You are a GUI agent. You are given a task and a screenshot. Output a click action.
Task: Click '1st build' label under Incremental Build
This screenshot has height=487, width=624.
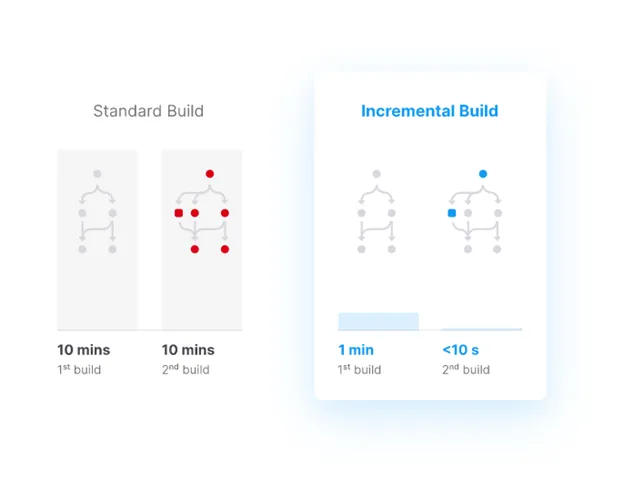[x=359, y=370]
